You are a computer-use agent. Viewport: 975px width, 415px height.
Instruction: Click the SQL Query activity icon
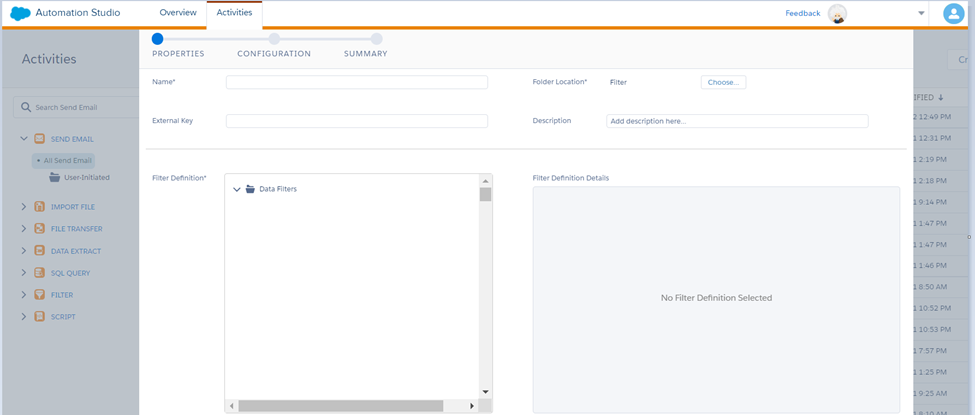(40, 273)
